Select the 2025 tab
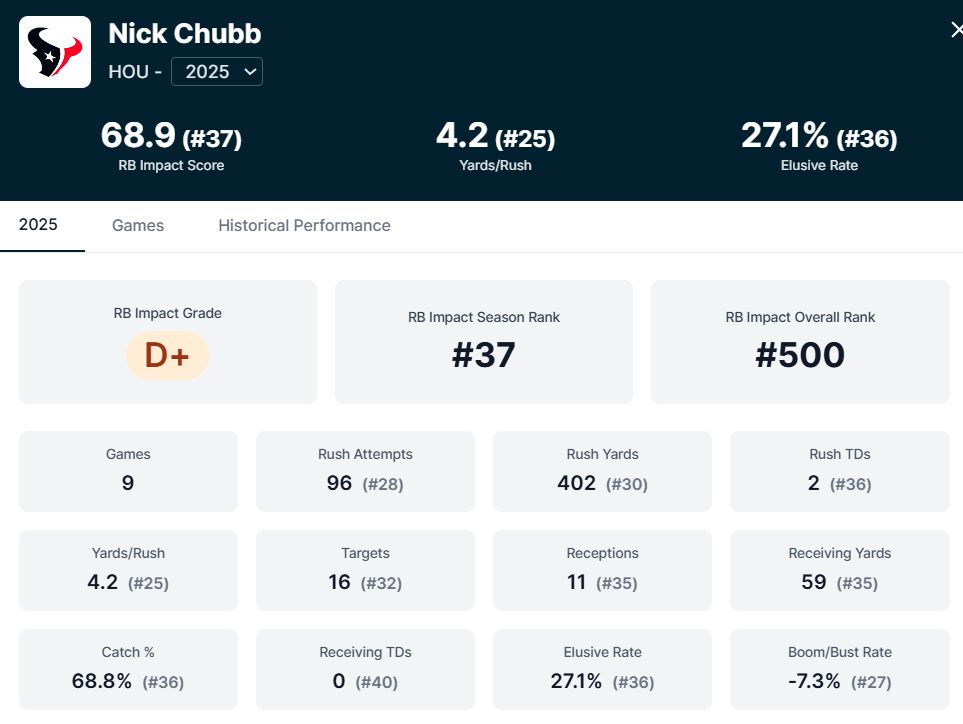The width and height of the screenshot is (963, 724). tap(39, 225)
